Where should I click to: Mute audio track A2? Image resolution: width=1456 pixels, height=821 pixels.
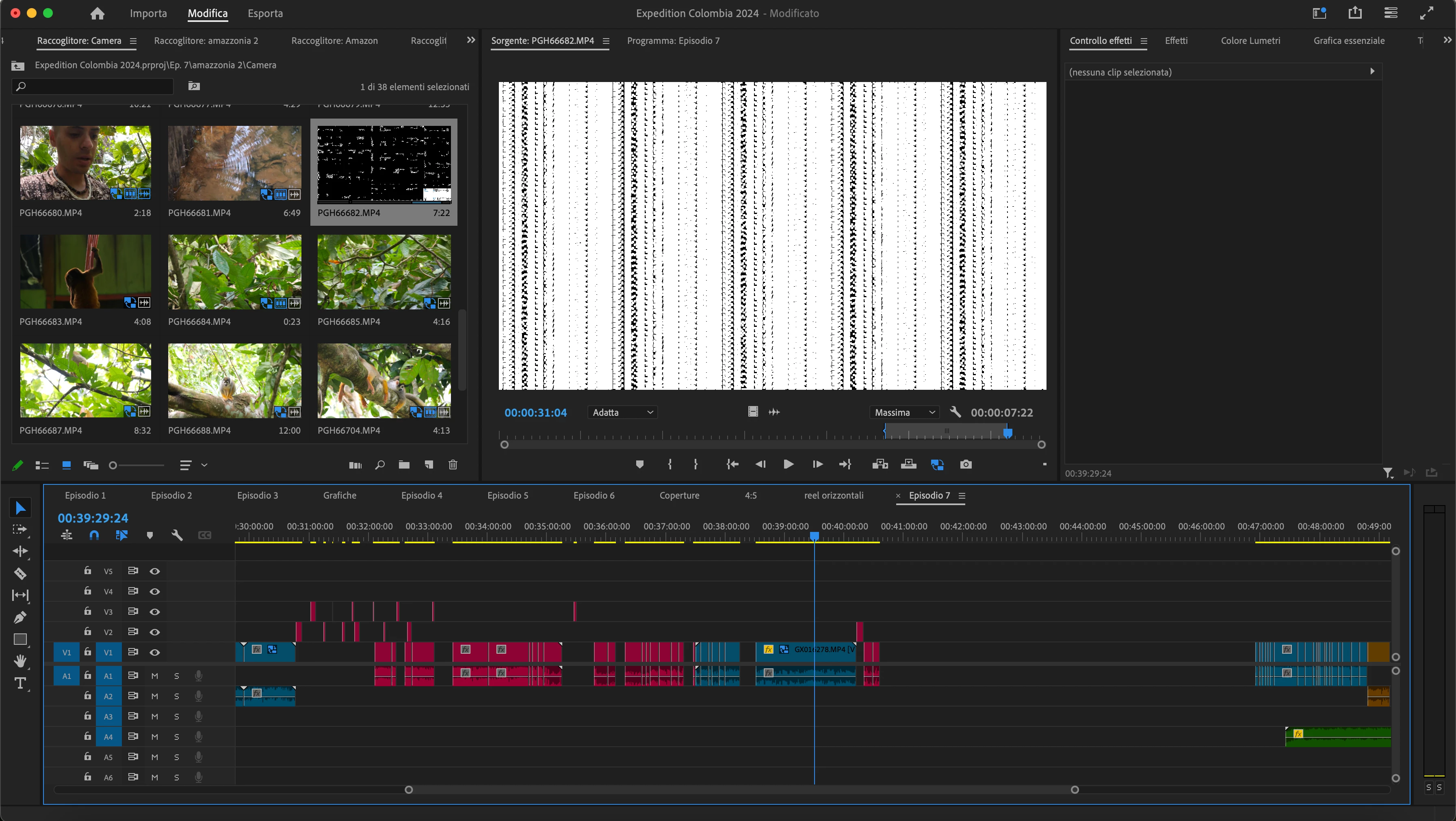[x=154, y=696]
